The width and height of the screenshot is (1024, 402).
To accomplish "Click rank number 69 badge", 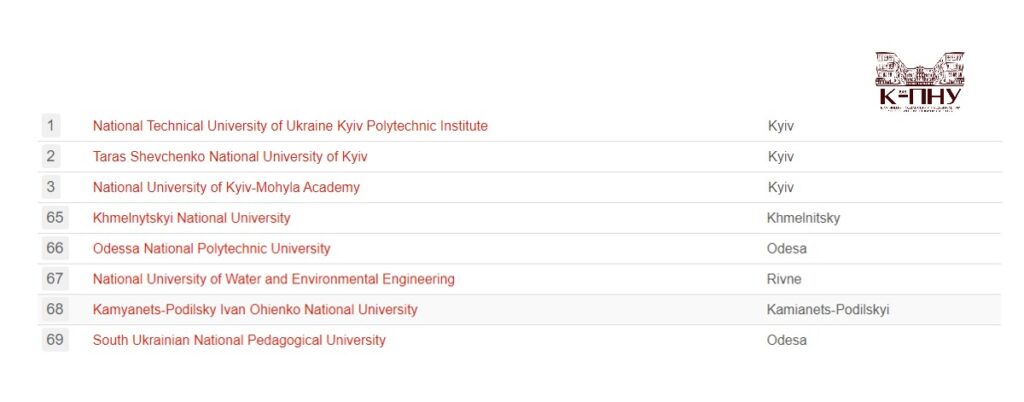I will 54,340.
